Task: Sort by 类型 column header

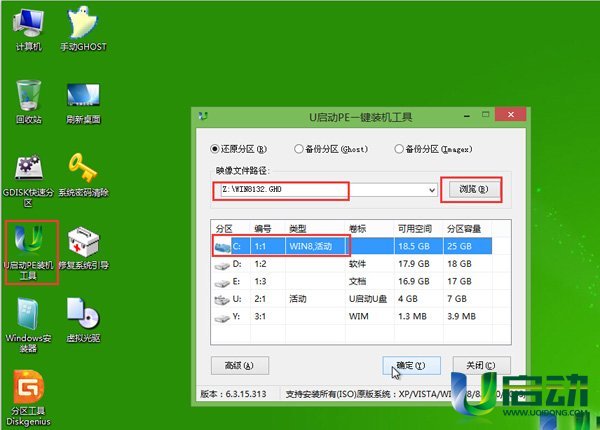Action: click(315, 229)
